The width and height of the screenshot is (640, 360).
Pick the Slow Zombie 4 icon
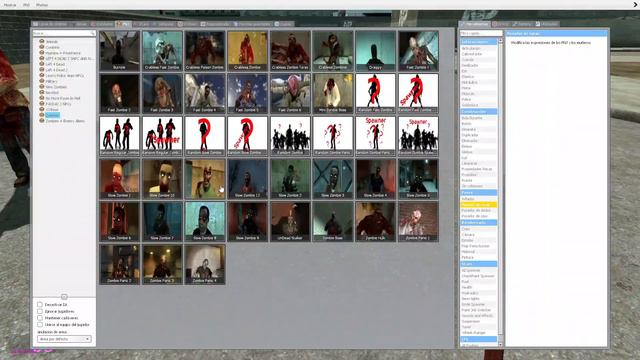pos(376,179)
